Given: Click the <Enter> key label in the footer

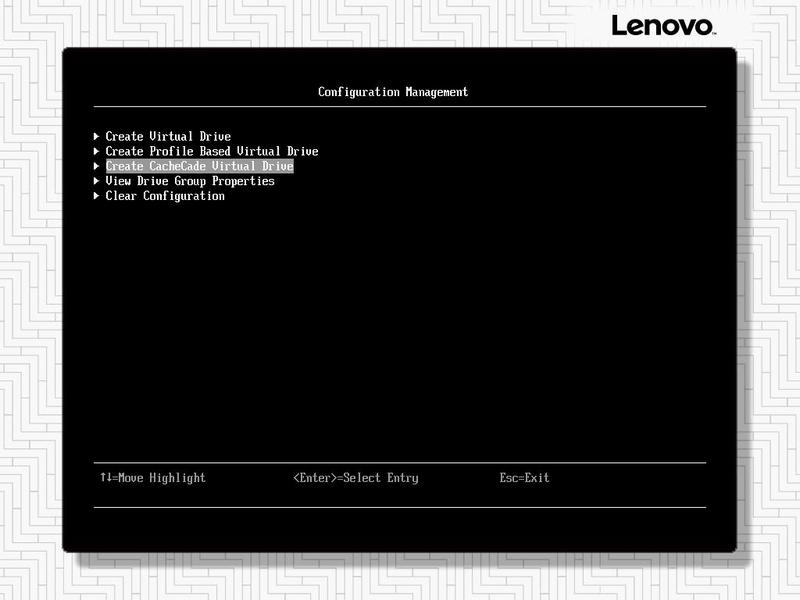Looking at the screenshot, I should click(x=315, y=478).
